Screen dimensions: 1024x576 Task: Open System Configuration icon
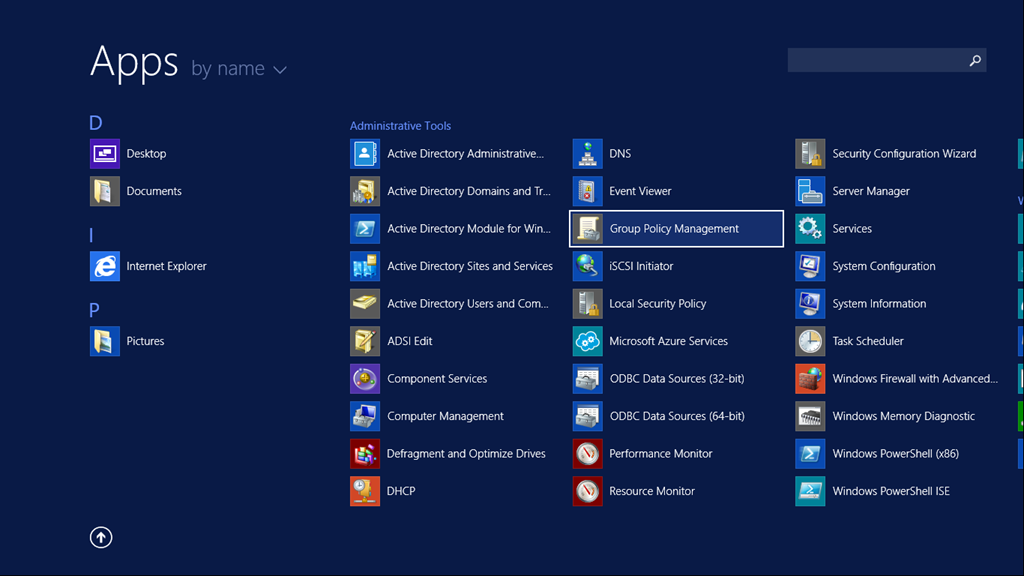click(810, 266)
